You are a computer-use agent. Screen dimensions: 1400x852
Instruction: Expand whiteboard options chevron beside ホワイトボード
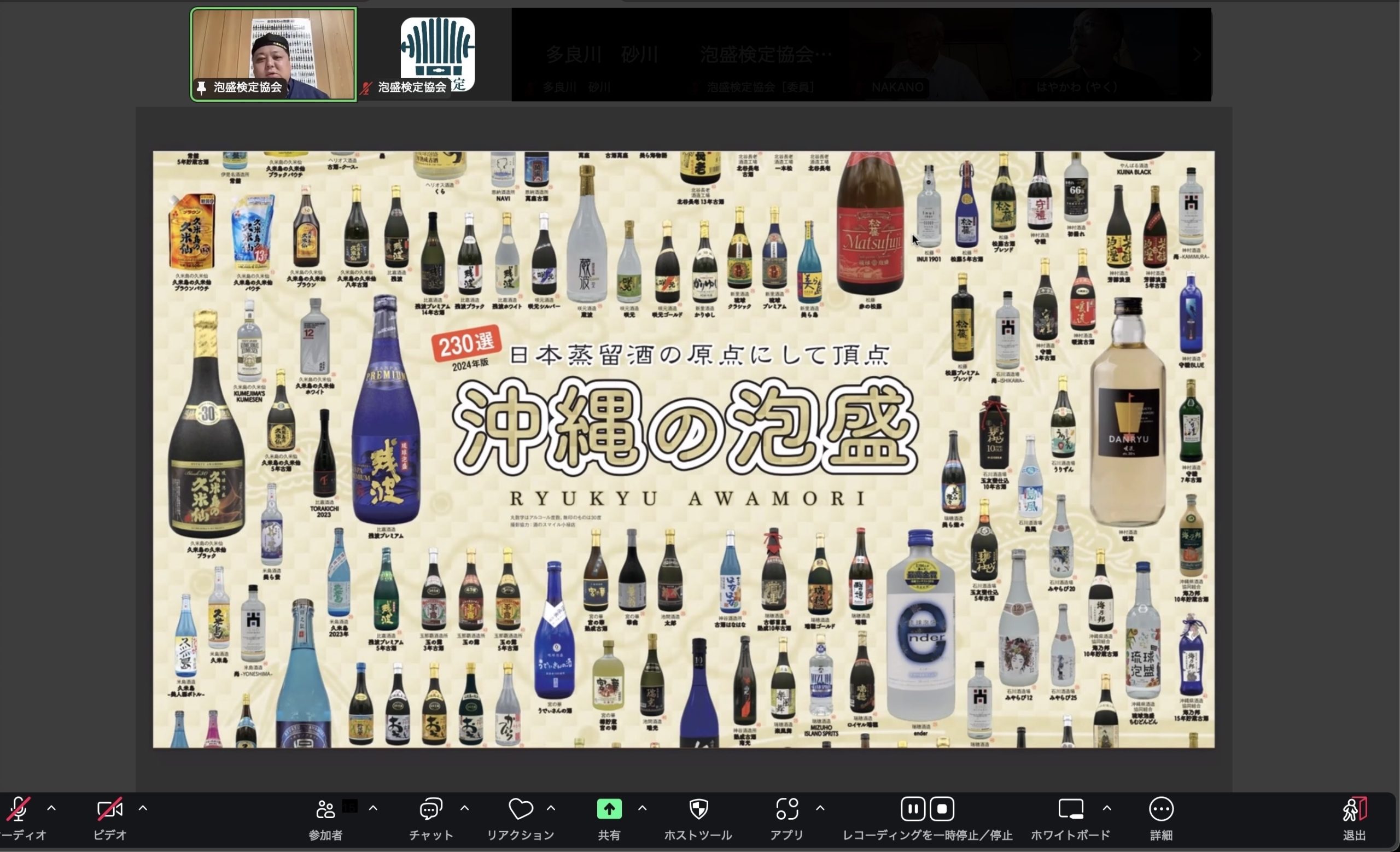click(x=1106, y=808)
